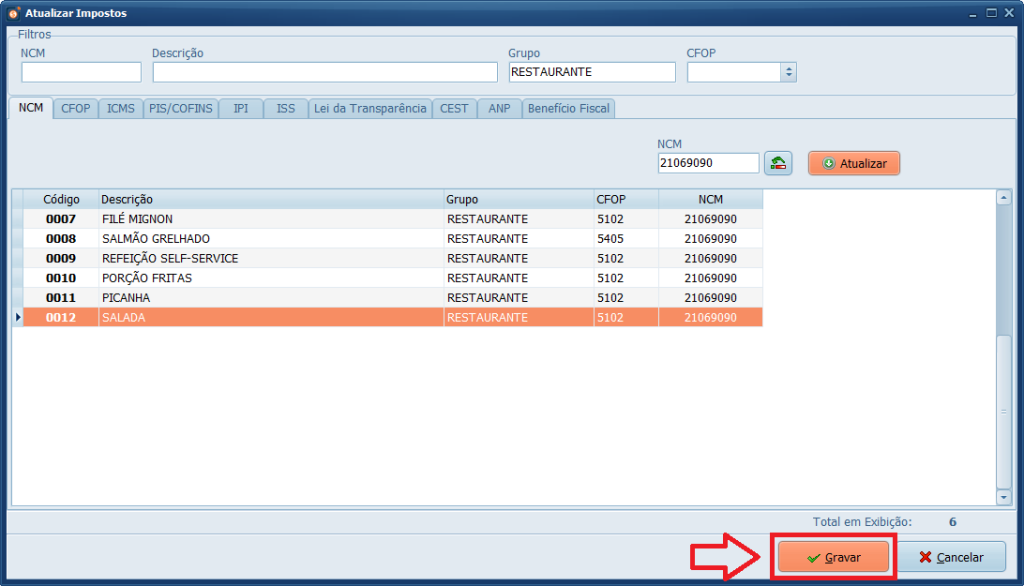Click scrollbar down arrow in grid
The image size is (1024, 586).
coord(1003,497)
